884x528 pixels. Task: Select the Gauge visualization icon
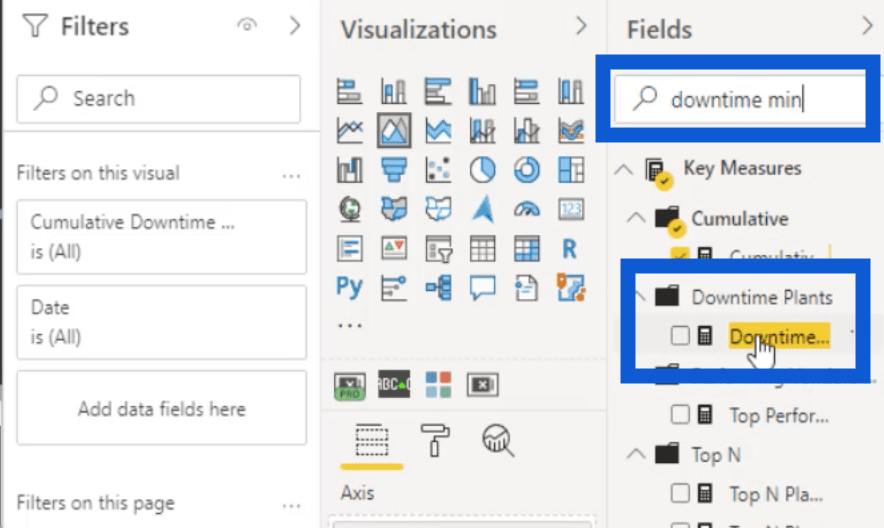coord(527,209)
